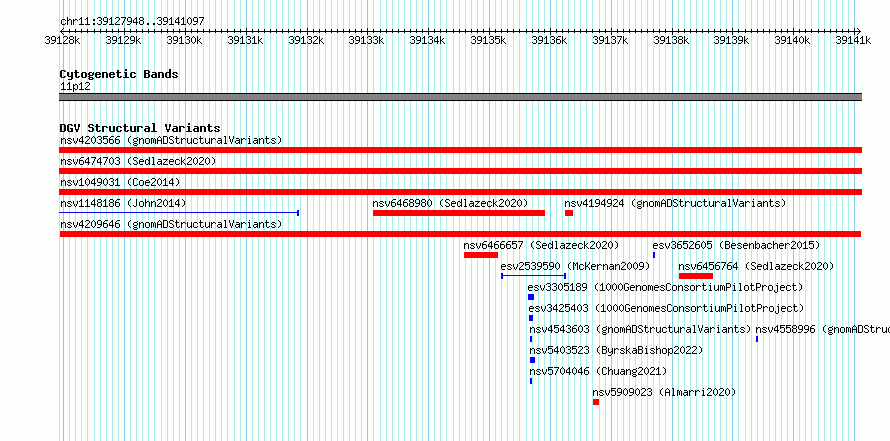This screenshot has height=441, width=890.
Task: Click the blue tick of nsv4558996
Action: click(x=757, y=339)
